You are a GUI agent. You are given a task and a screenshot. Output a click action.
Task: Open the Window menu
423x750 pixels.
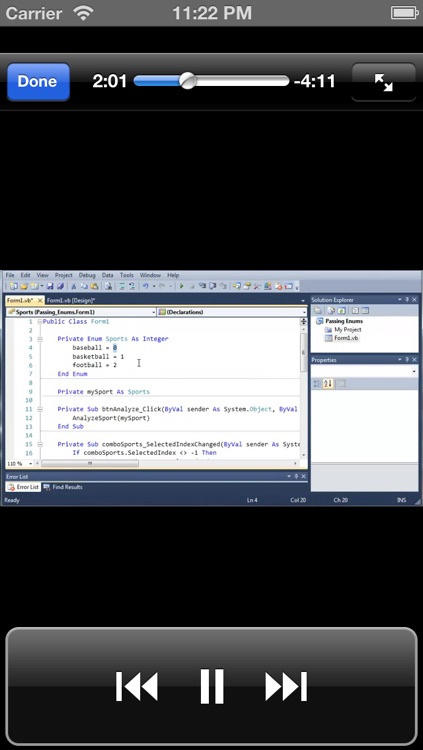pos(150,275)
